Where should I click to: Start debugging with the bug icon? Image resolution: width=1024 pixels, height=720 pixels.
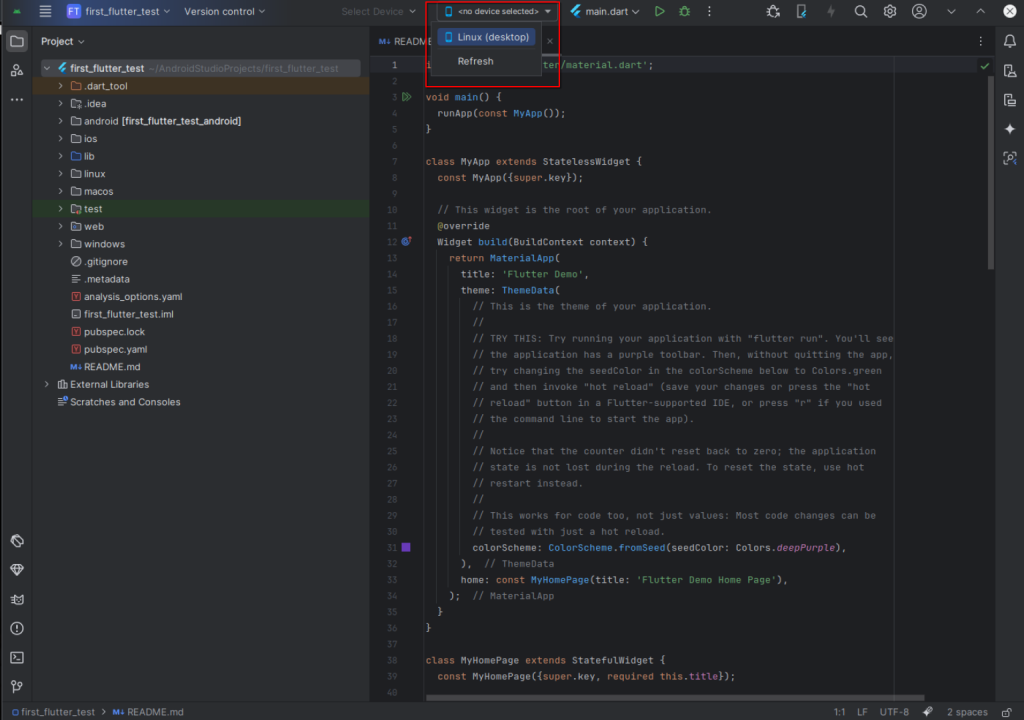click(x=684, y=11)
